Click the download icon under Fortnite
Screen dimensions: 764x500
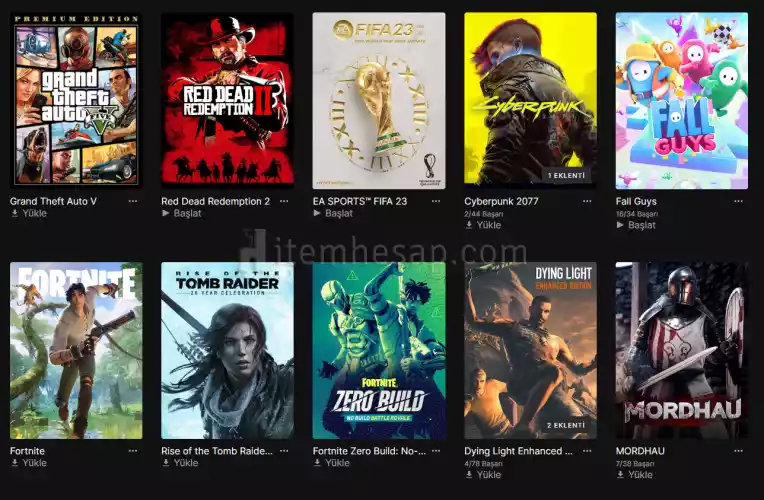click(x=15, y=462)
